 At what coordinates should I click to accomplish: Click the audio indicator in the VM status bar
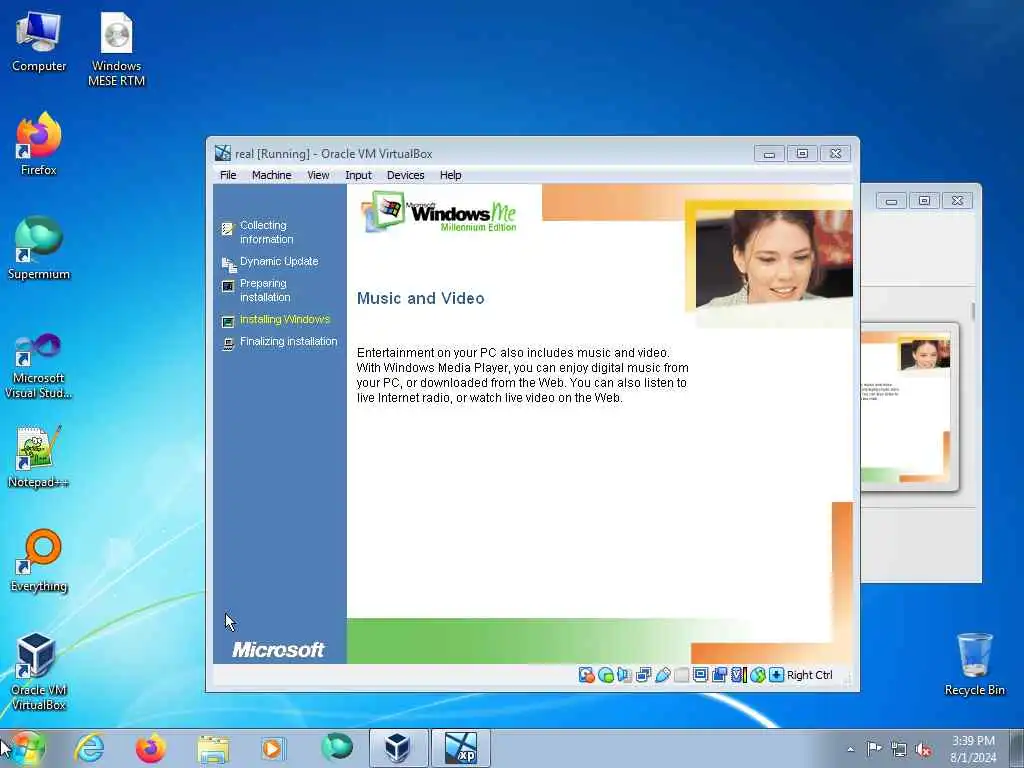pos(624,675)
